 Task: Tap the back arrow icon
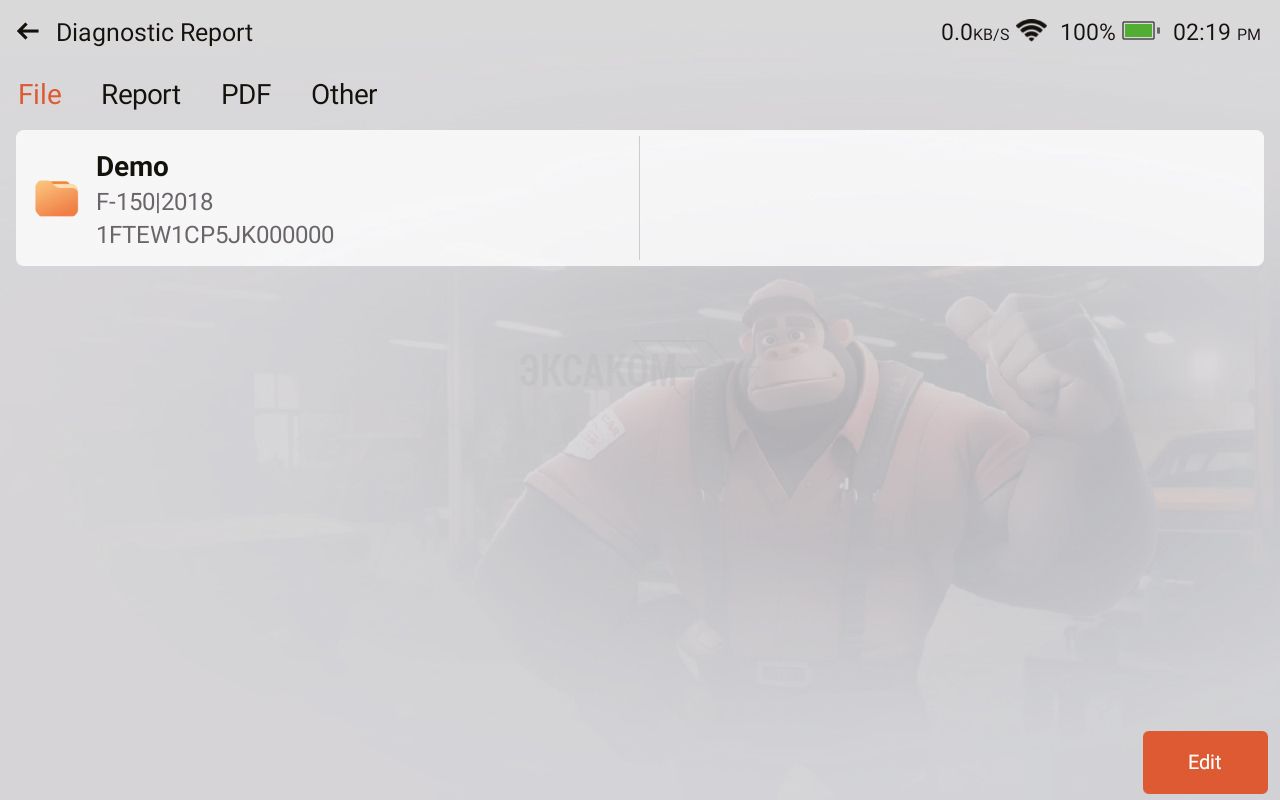pos(28,32)
